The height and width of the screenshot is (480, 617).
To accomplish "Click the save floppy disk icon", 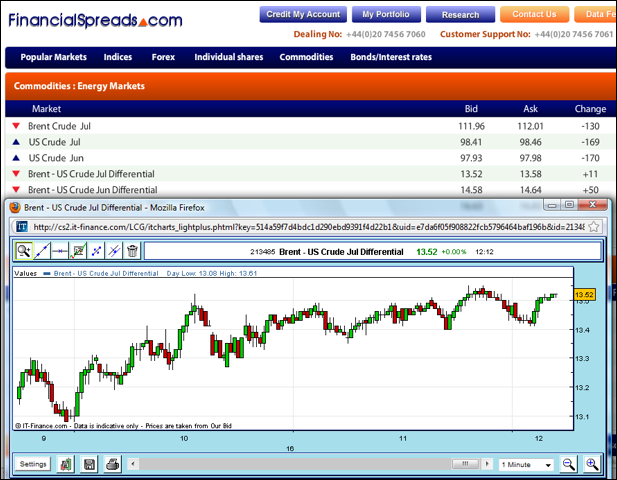I will coord(89,464).
